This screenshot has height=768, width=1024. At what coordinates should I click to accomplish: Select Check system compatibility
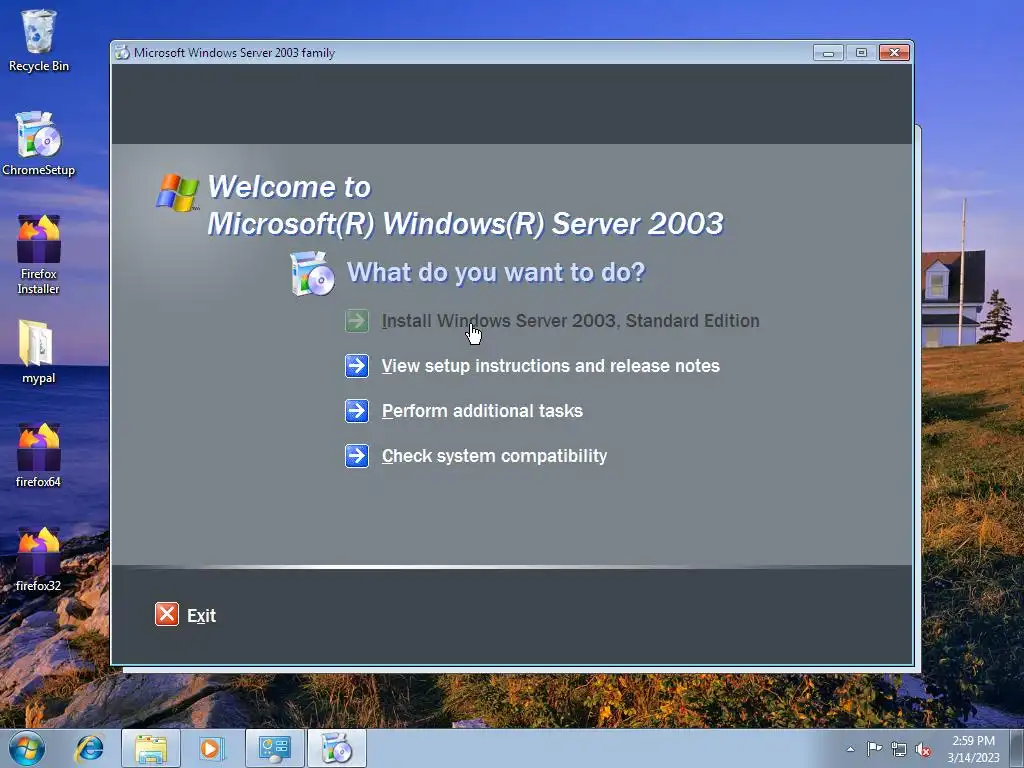pos(494,456)
